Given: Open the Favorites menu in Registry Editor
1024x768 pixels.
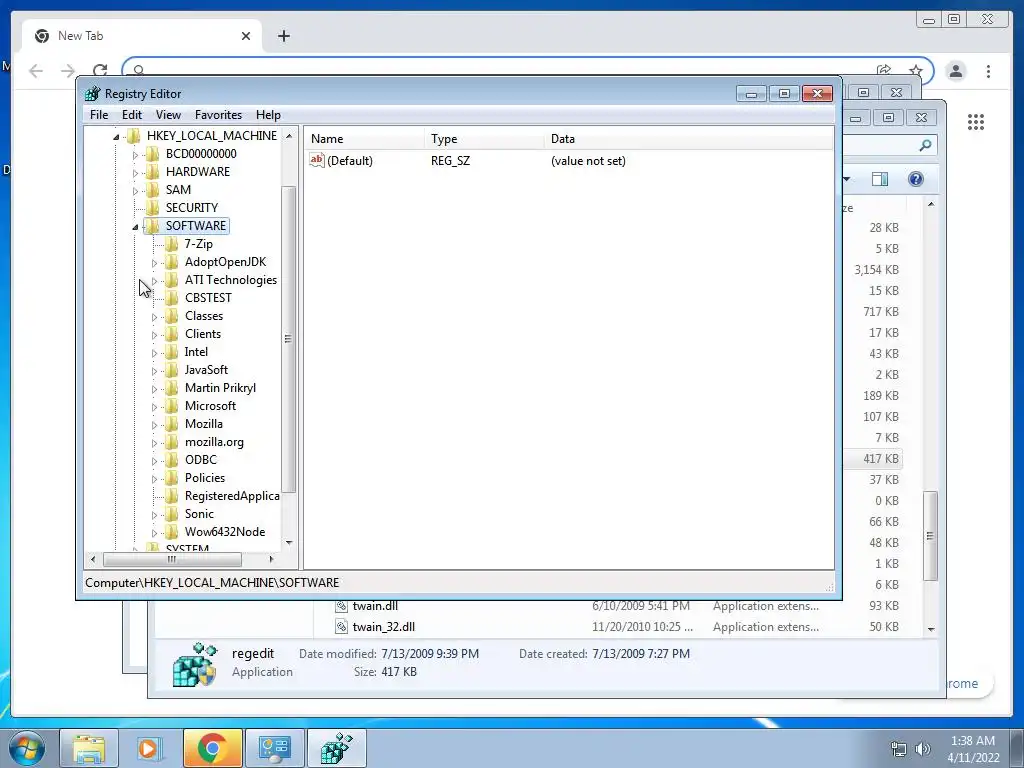Looking at the screenshot, I should [x=218, y=115].
